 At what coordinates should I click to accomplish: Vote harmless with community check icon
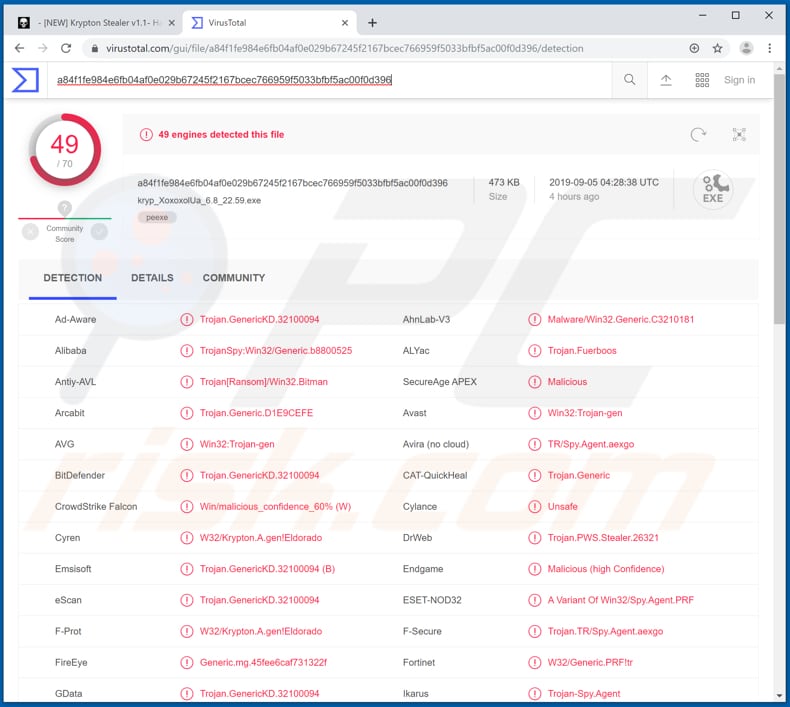[x=99, y=231]
